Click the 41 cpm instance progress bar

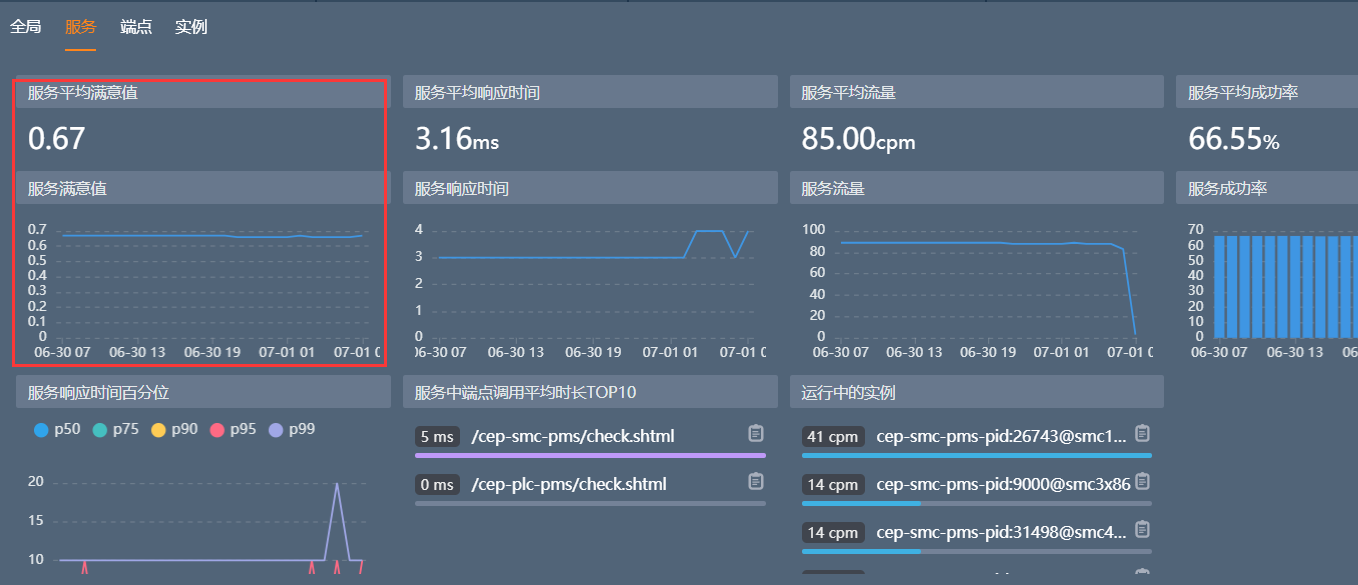click(976, 455)
